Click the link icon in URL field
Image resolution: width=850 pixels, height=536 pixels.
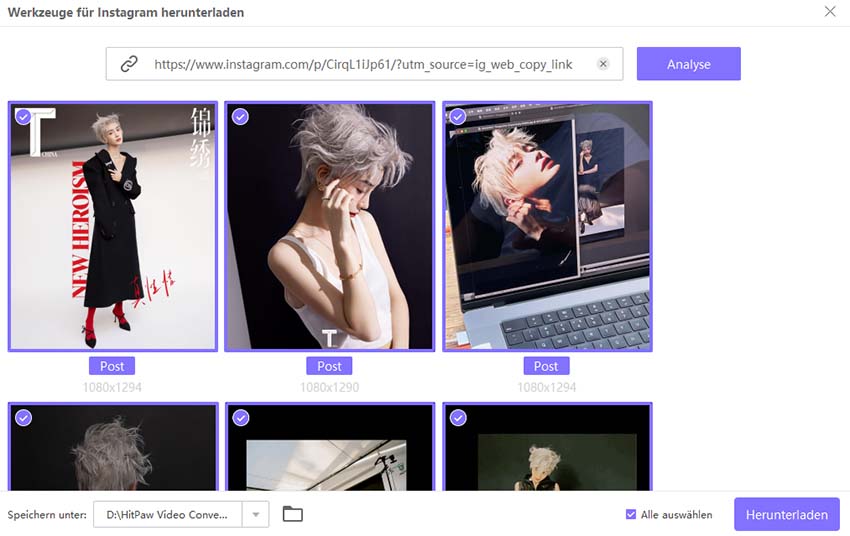click(x=129, y=64)
